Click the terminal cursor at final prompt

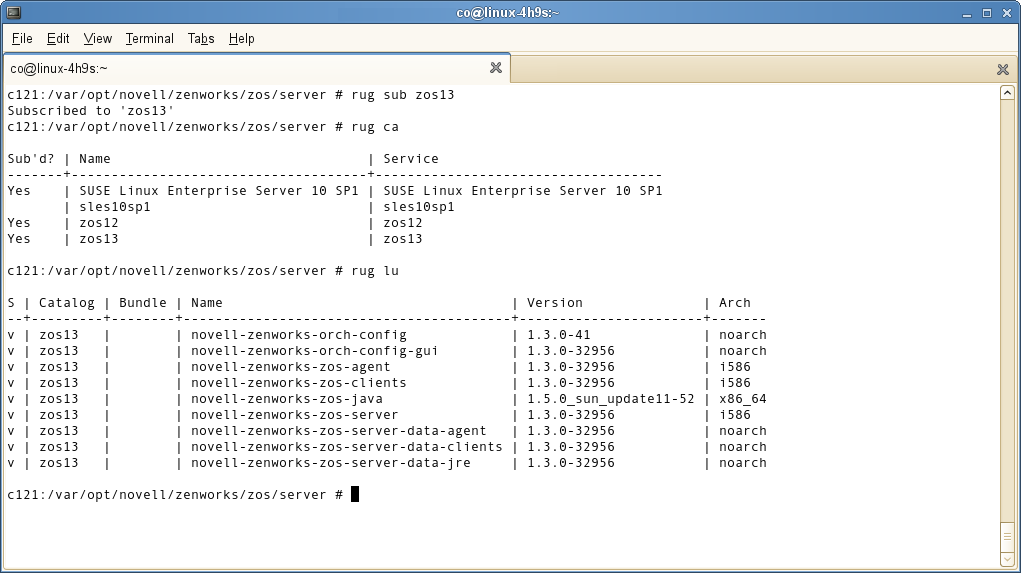pyautogui.click(x=355, y=494)
